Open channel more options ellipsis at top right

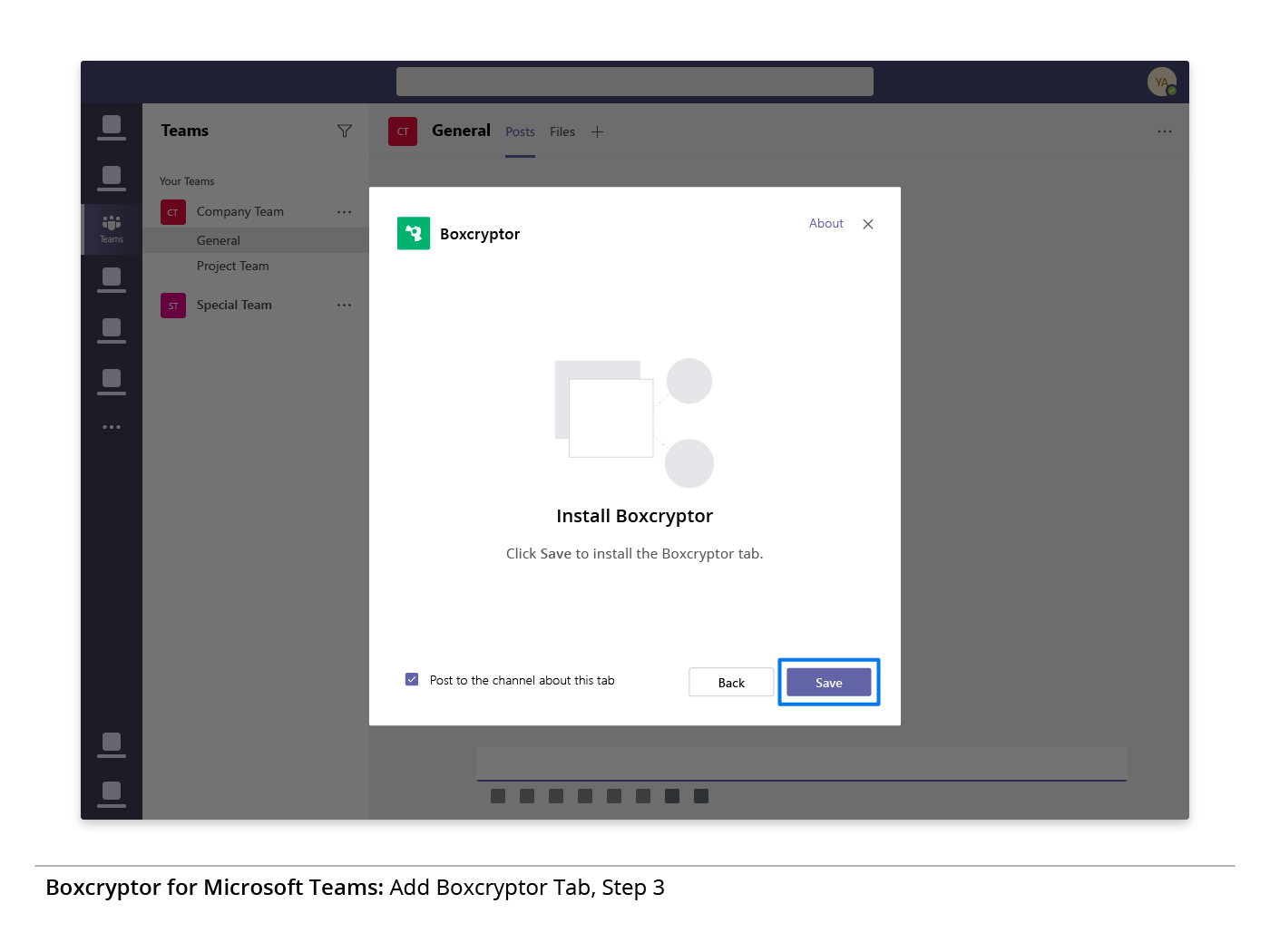coord(1165,131)
